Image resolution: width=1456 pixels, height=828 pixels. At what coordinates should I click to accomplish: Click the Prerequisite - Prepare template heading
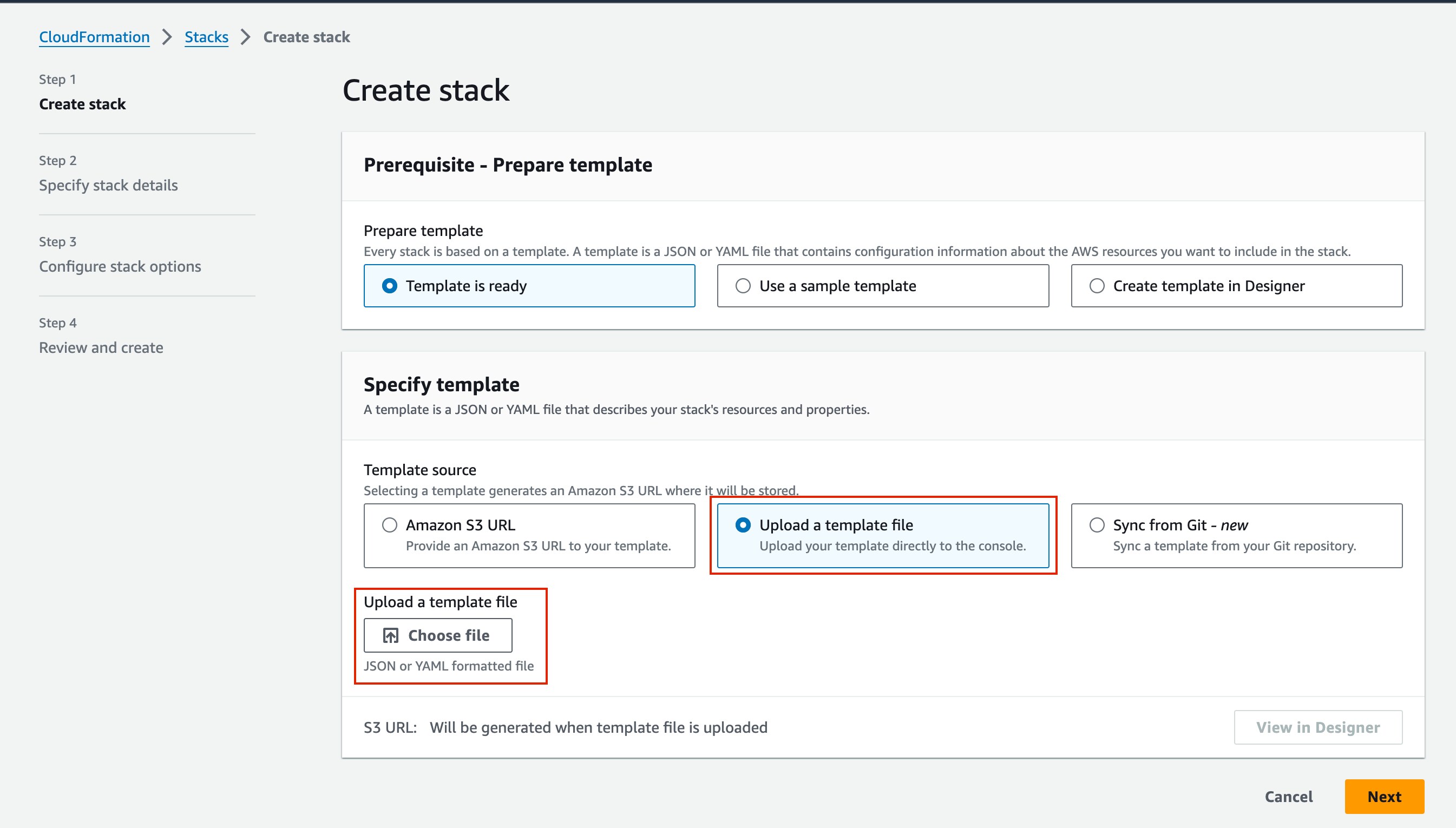click(508, 165)
